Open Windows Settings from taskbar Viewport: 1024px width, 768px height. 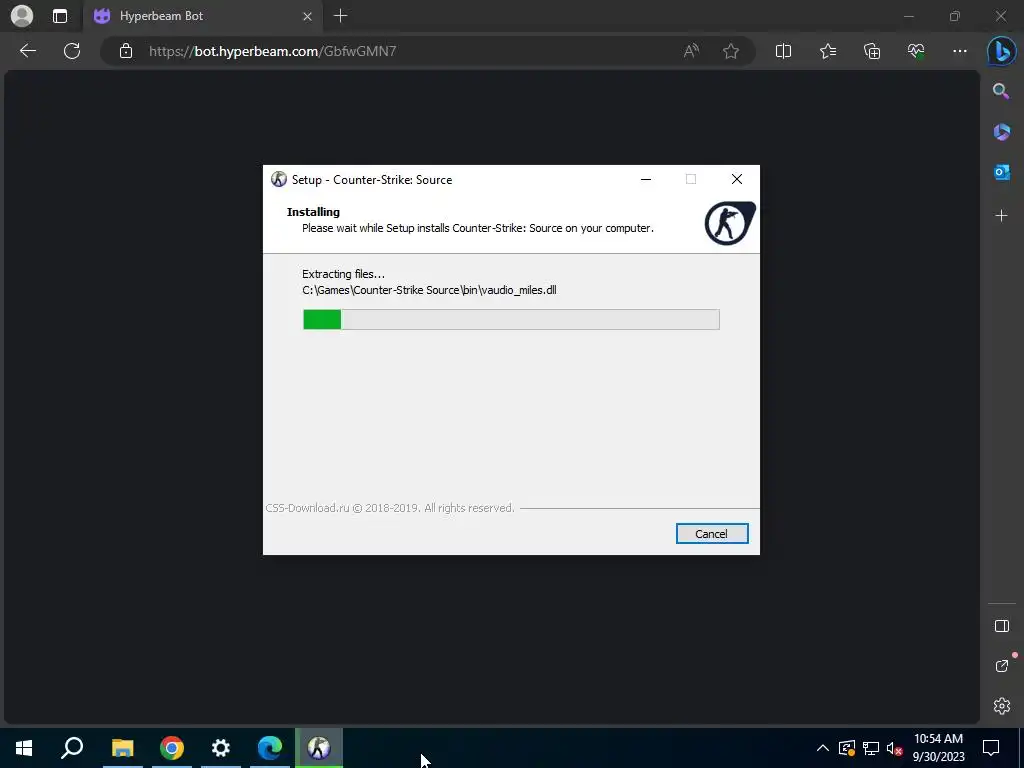click(221, 748)
